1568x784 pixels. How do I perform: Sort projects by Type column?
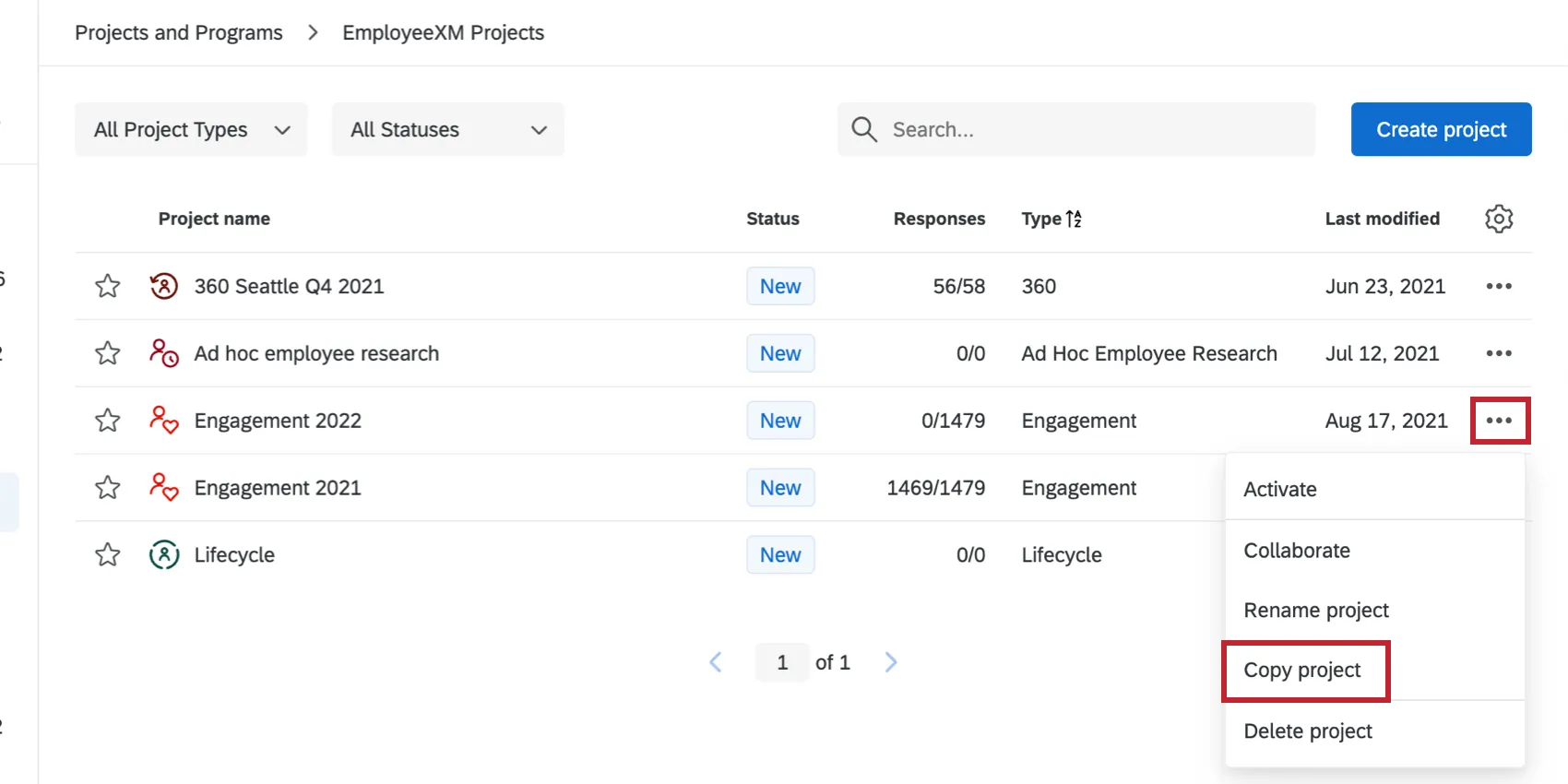tap(1051, 219)
